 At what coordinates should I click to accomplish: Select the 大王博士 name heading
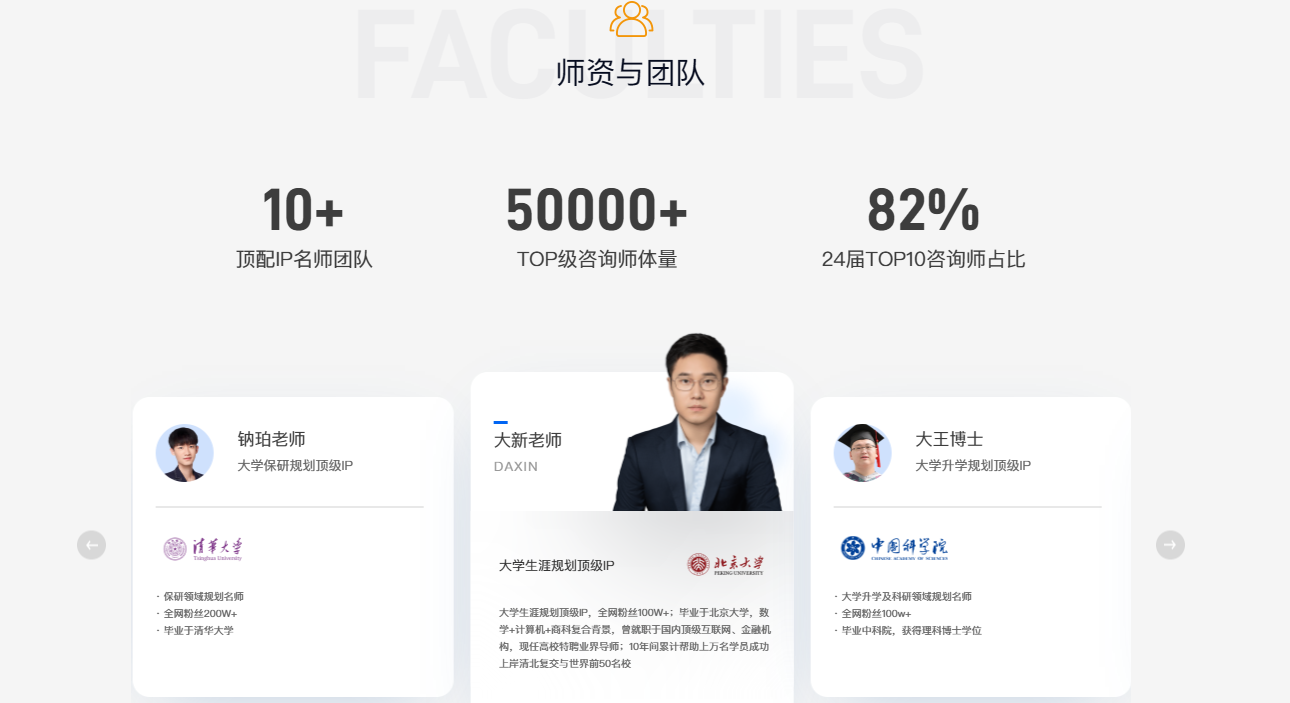[949, 439]
